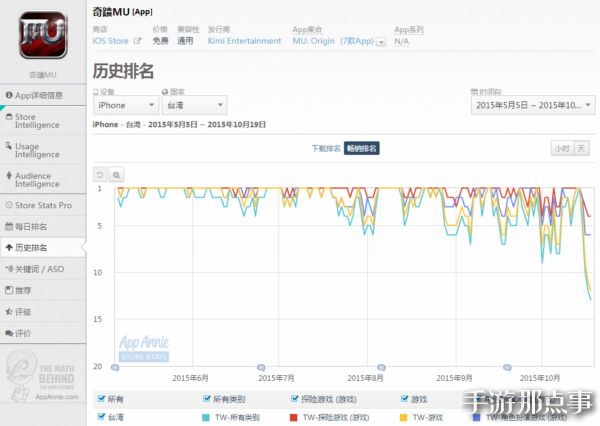Open the date range dropdown

pos(530,104)
